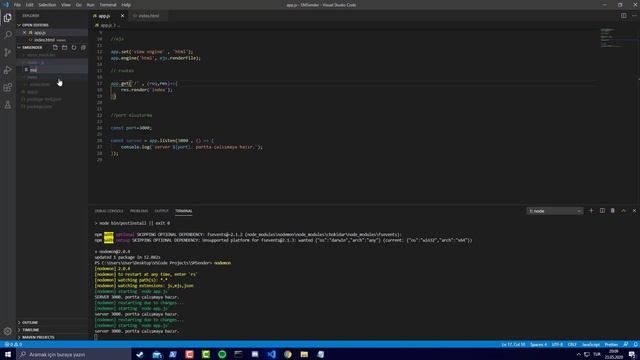Refresh the SMSENDER explorer tree
The height and width of the screenshot is (360, 640).
(74, 47)
